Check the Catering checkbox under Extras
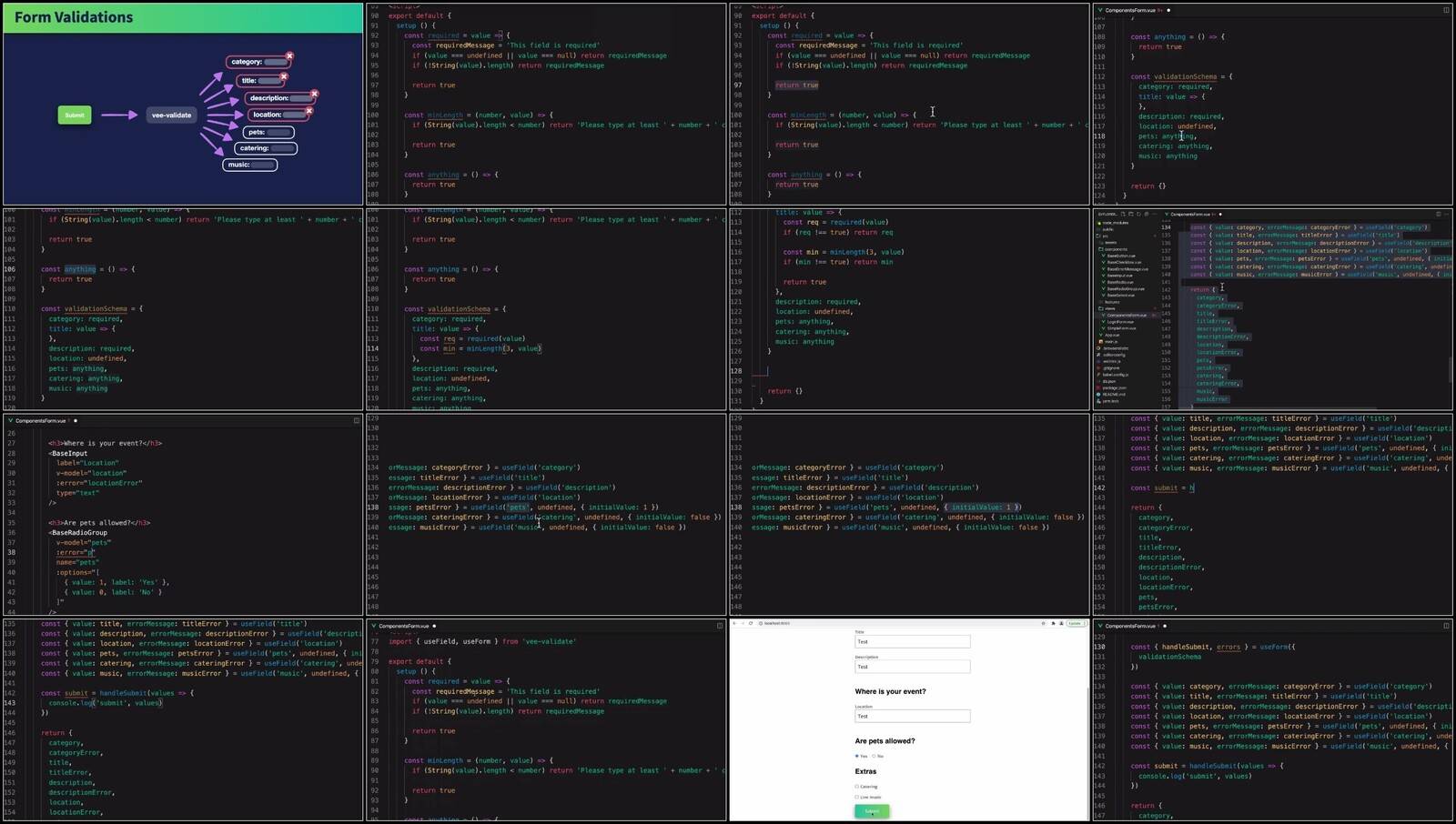The height and width of the screenshot is (824, 1456). 857,787
